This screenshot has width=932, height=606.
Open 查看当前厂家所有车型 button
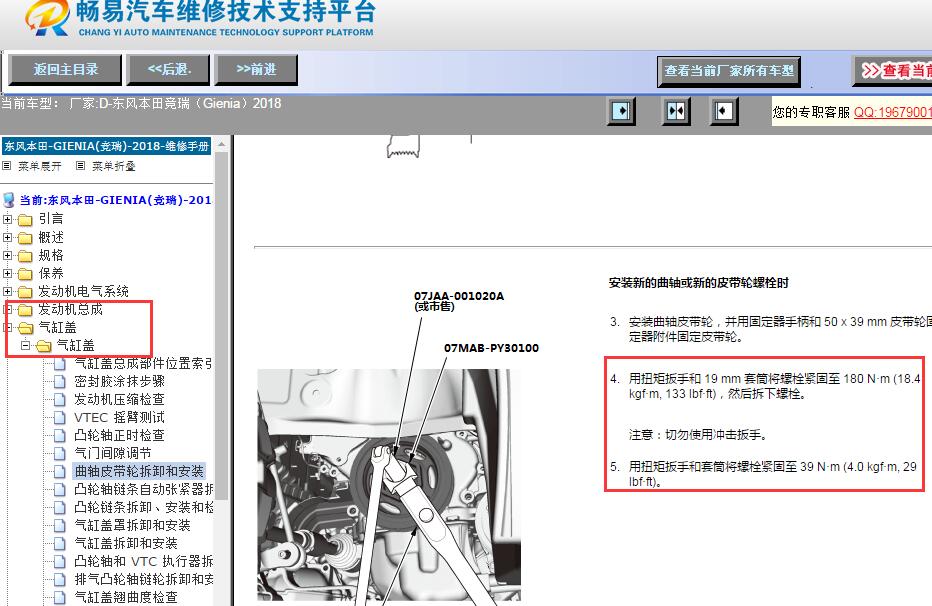pyautogui.click(x=729, y=71)
